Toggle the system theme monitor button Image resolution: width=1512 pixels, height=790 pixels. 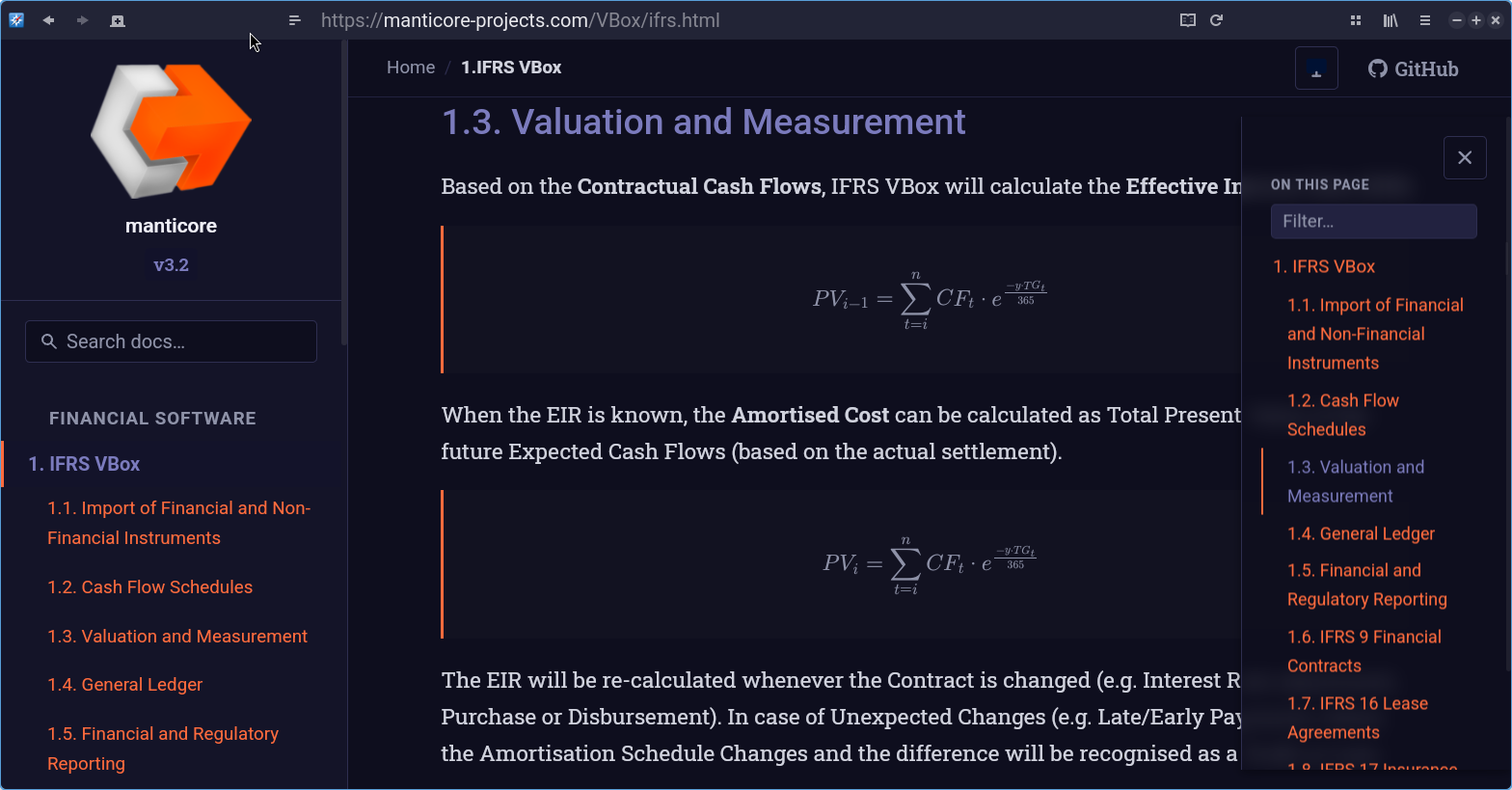pyautogui.click(x=1316, y=68)
